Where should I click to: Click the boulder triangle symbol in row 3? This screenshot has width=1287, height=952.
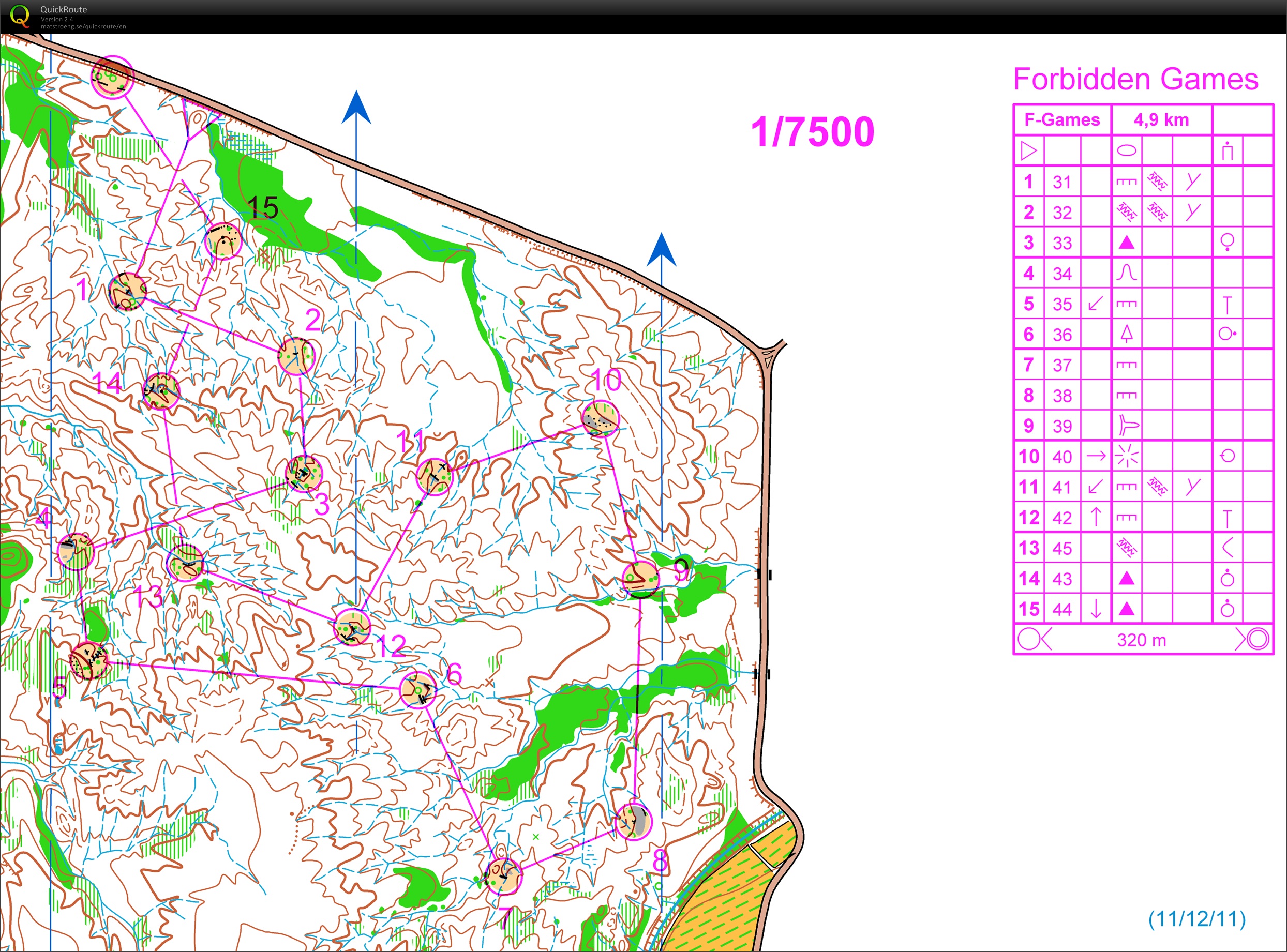(1126, 243)
